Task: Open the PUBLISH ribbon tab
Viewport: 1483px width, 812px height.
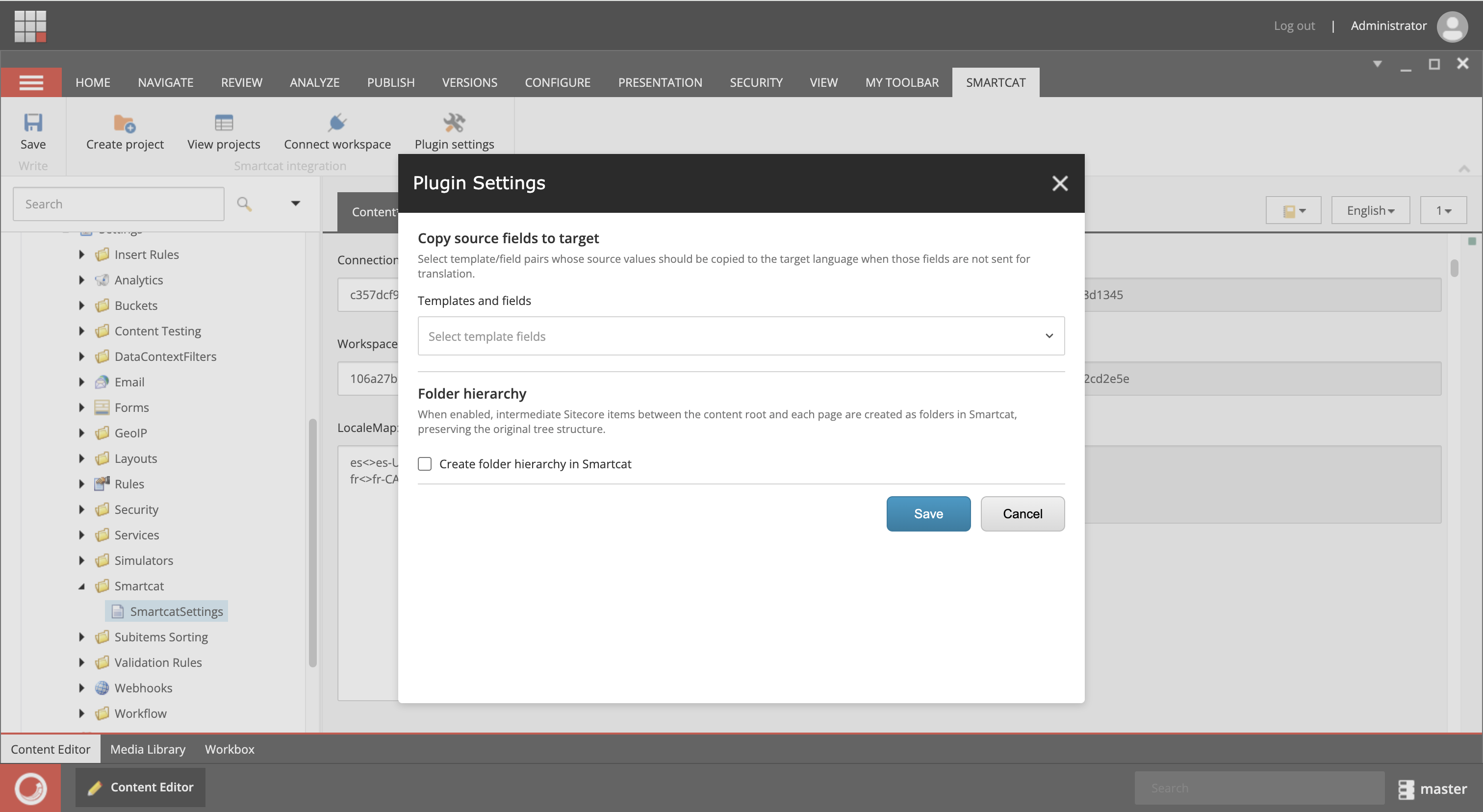Action: click(391, 82)
